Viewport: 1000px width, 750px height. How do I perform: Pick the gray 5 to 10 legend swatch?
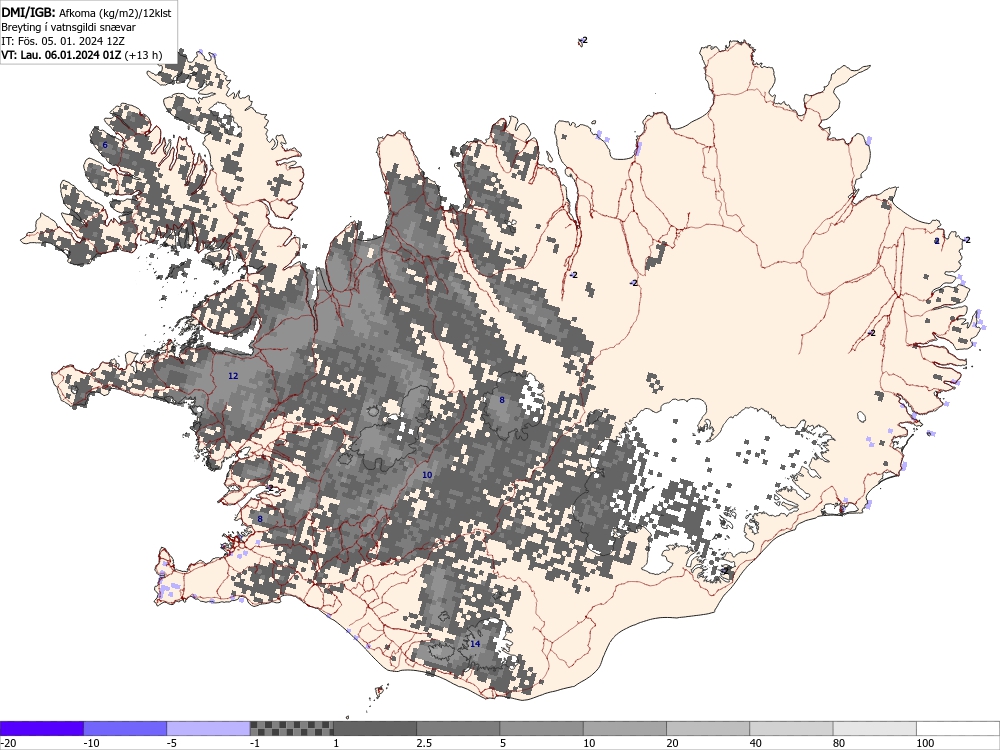click(x=541, y=728)
